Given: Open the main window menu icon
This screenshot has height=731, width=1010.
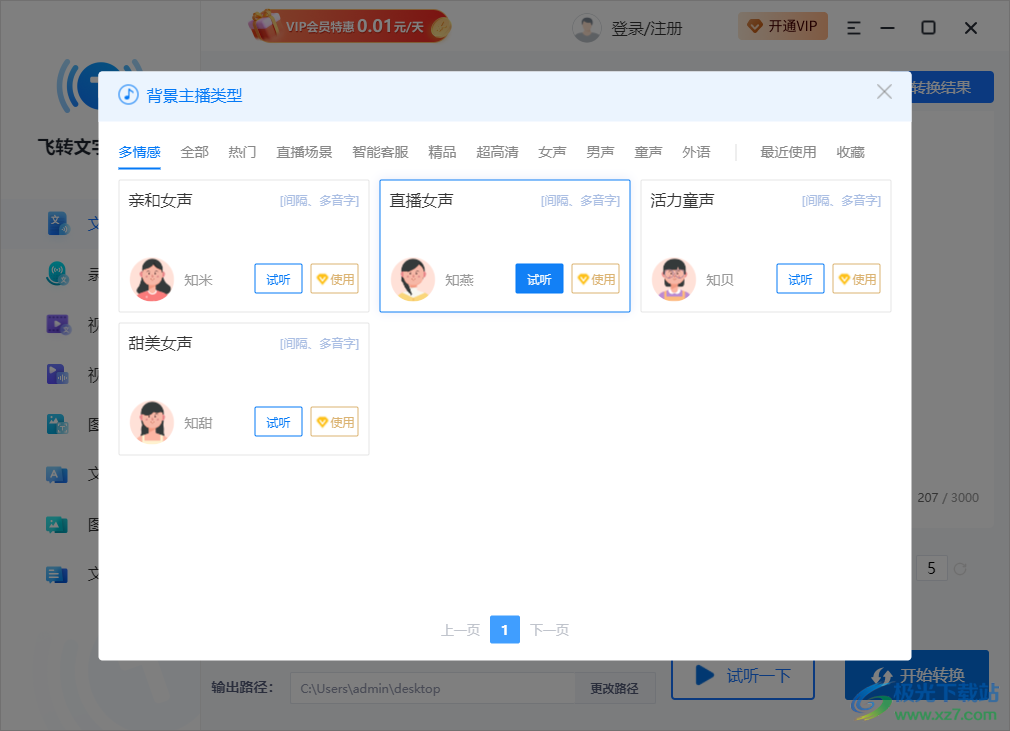Looking at the screenshot, I should pyautogui.click(x=853, y=28).
